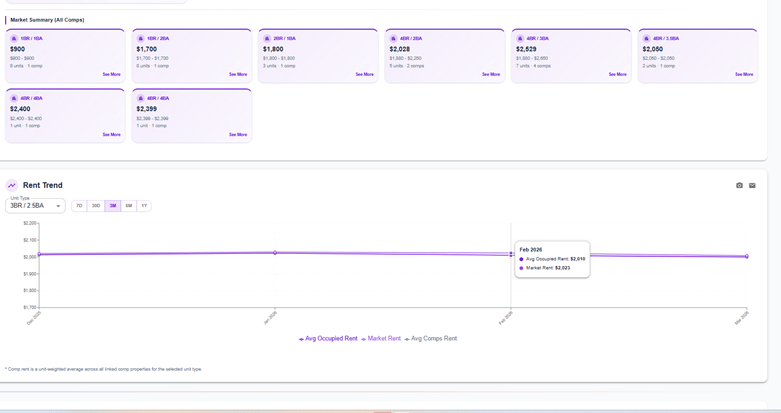Click the unit icon on the 4BR / 3.5BA card
This screenshot has width=781, height=413.
tap(647, 38)
